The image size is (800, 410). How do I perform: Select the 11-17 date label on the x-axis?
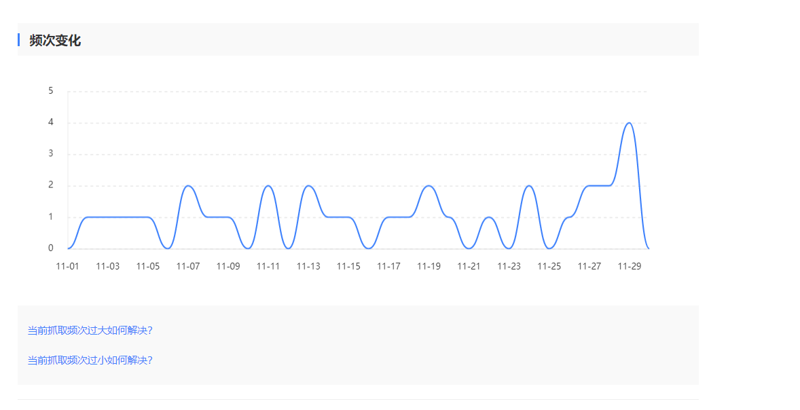[x=389, y=266]
